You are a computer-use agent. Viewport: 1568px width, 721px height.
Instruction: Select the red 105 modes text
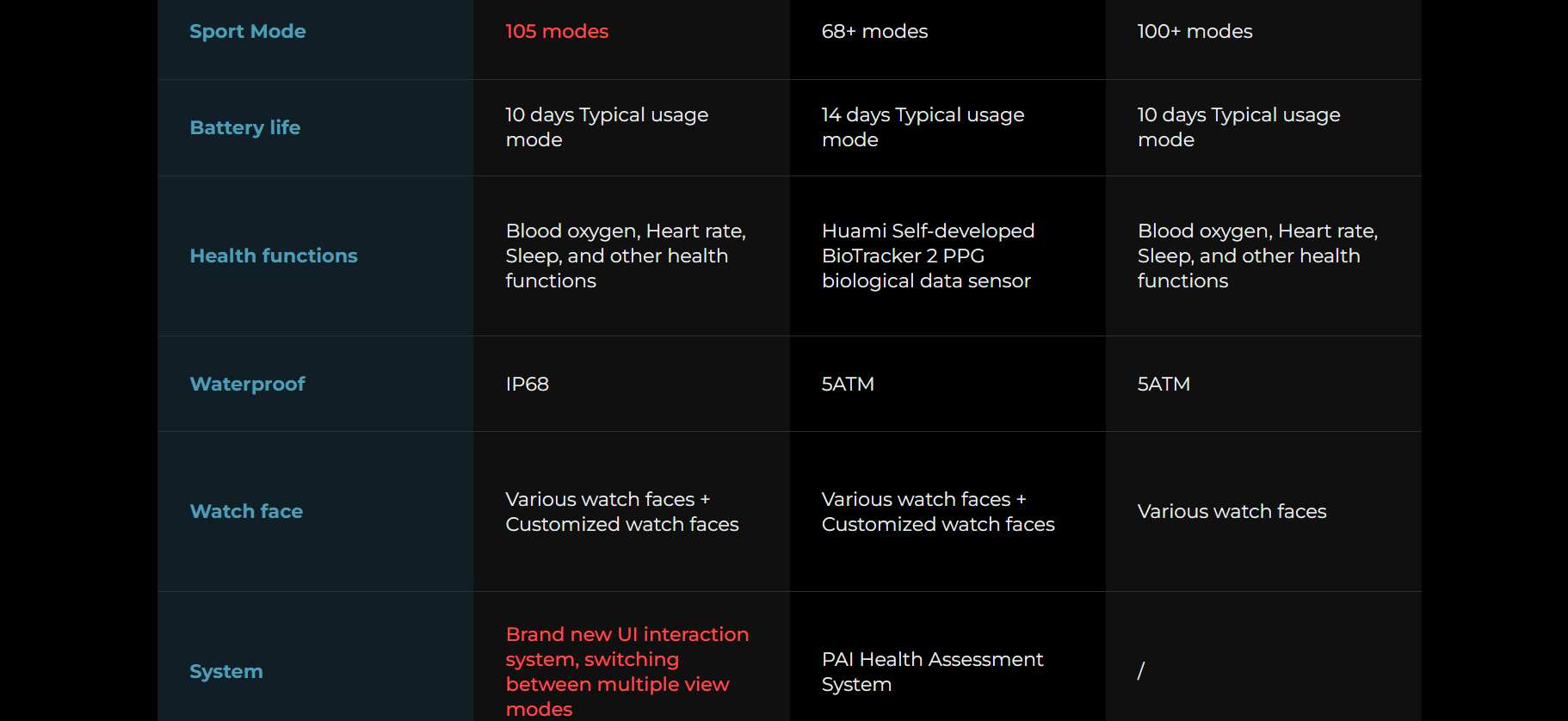click(557, 32)
